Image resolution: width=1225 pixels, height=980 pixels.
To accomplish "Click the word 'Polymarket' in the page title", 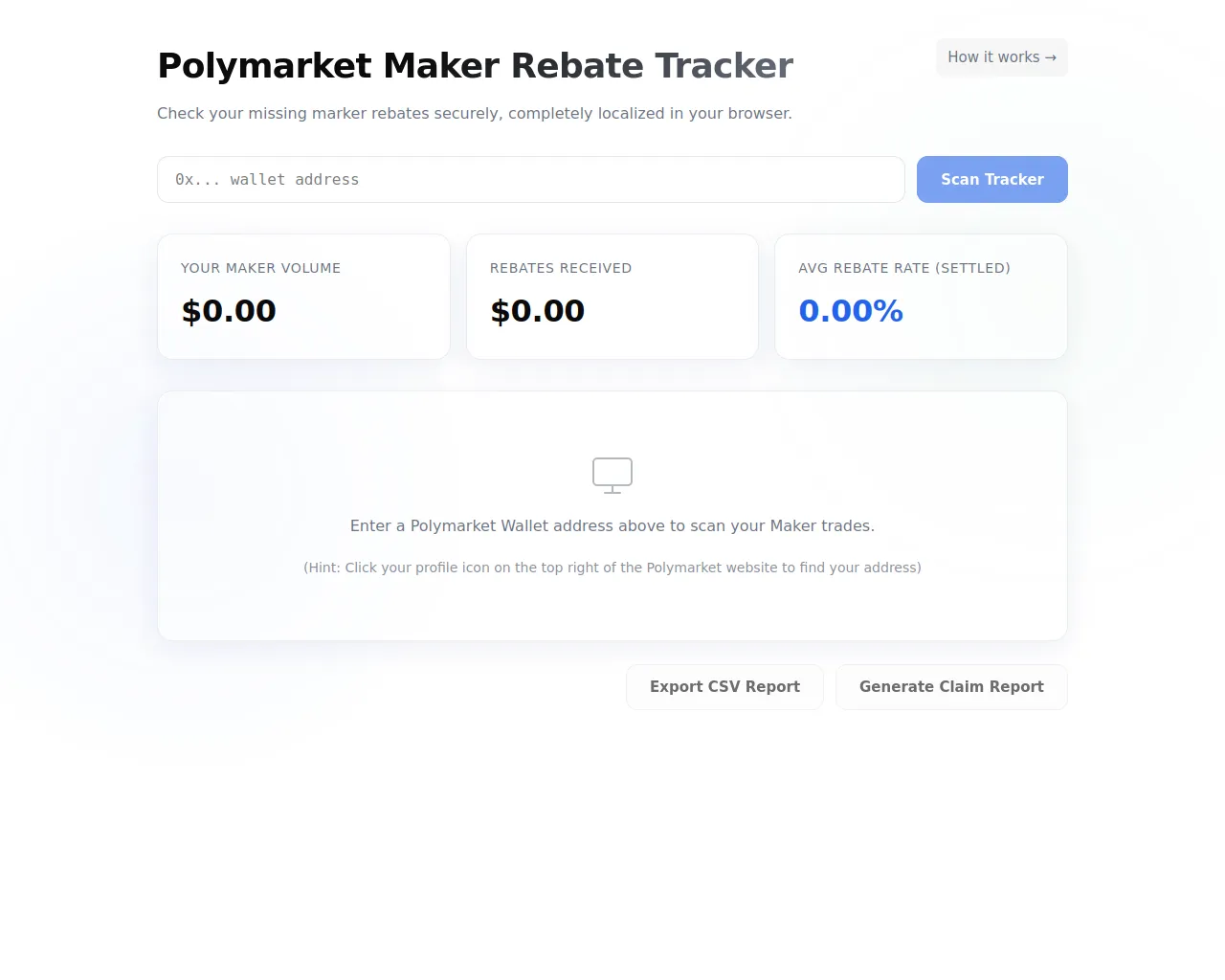I will 264,66.
